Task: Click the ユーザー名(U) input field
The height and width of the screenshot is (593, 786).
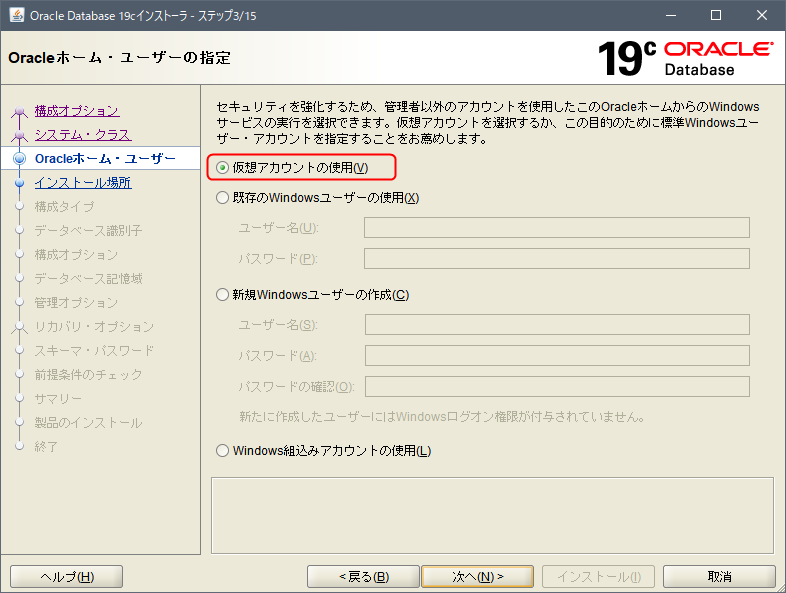Action: (x=557, y=228)
